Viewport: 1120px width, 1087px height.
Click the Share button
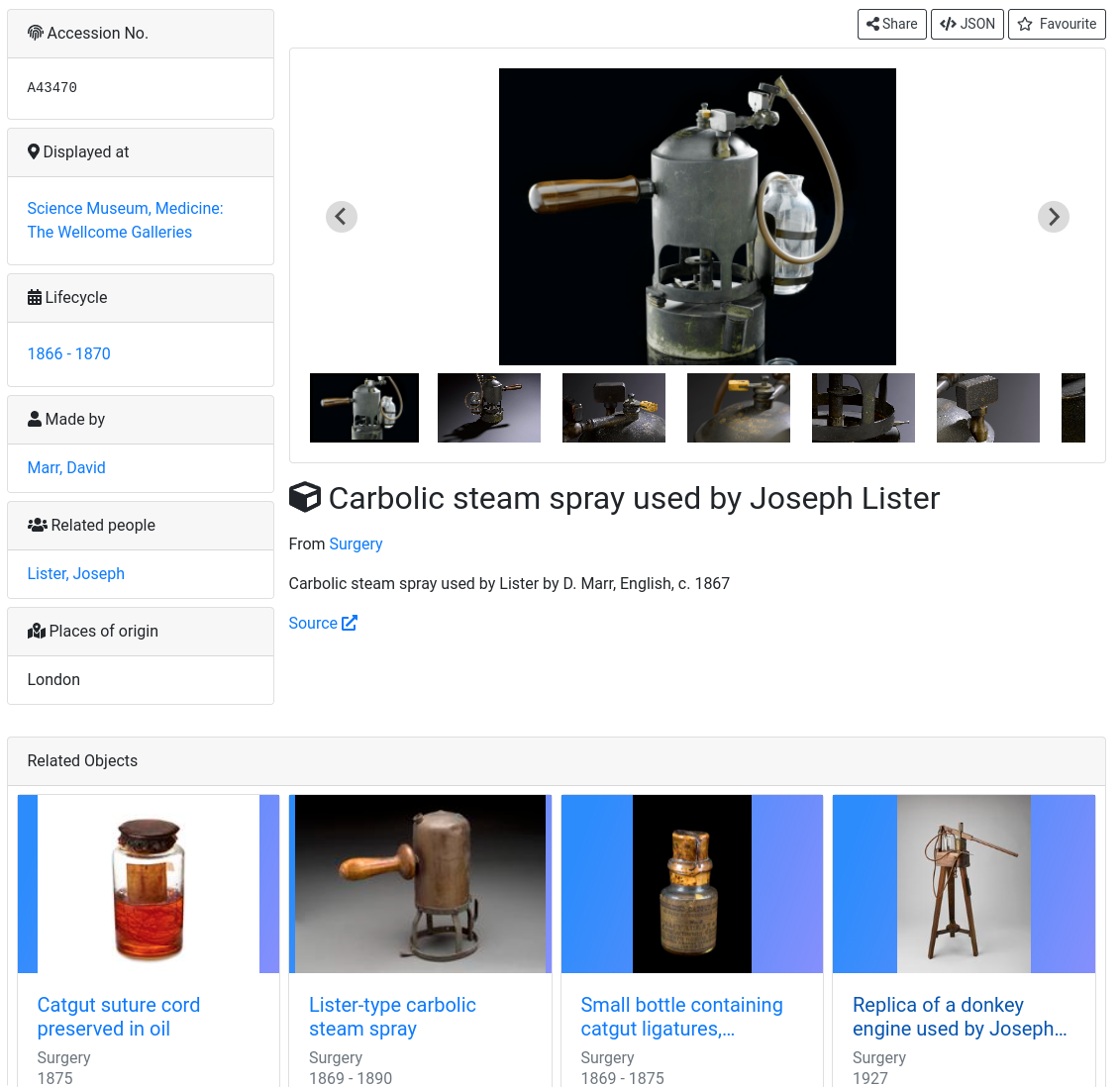[x=891, y=25]
